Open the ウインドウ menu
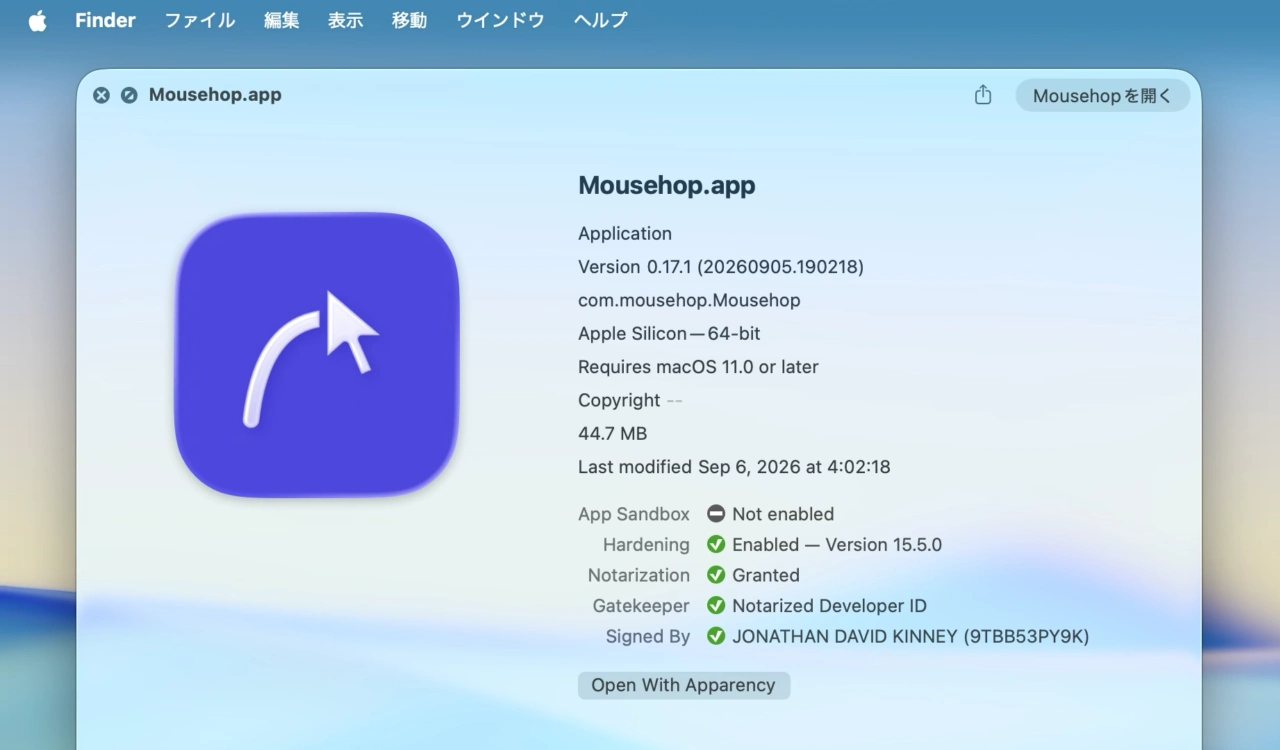 [500, 20]
